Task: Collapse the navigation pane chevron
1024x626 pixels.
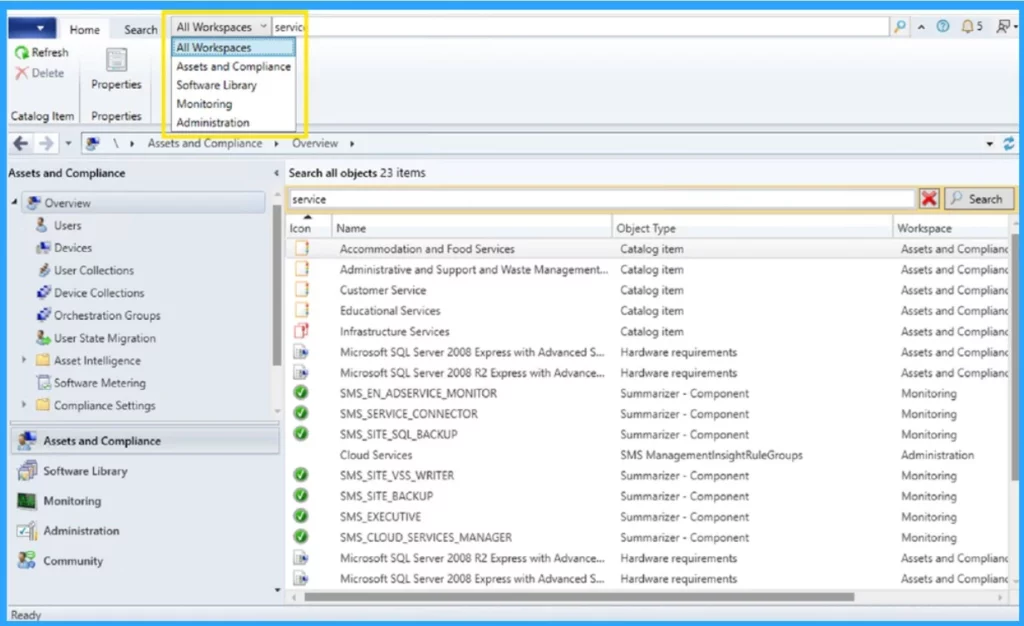Action: [x=276, y=173]
